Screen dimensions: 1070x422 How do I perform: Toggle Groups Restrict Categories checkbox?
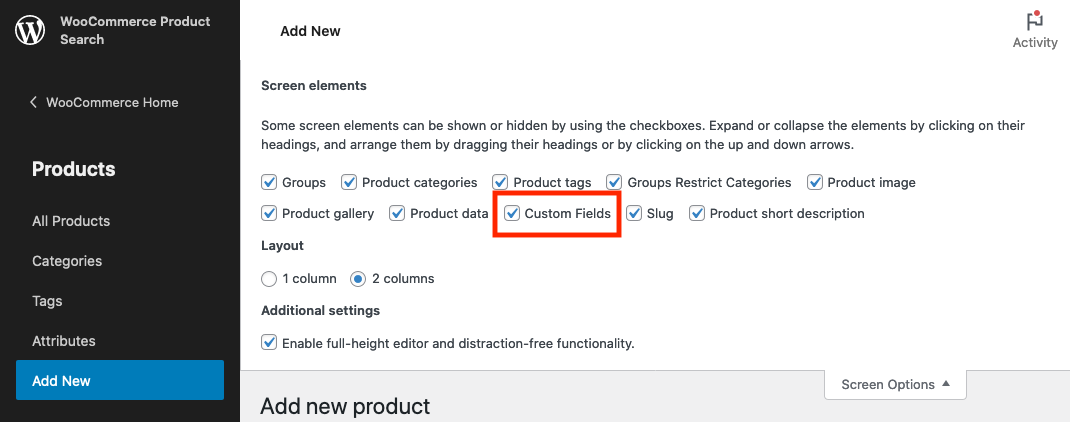pos(614,182)
